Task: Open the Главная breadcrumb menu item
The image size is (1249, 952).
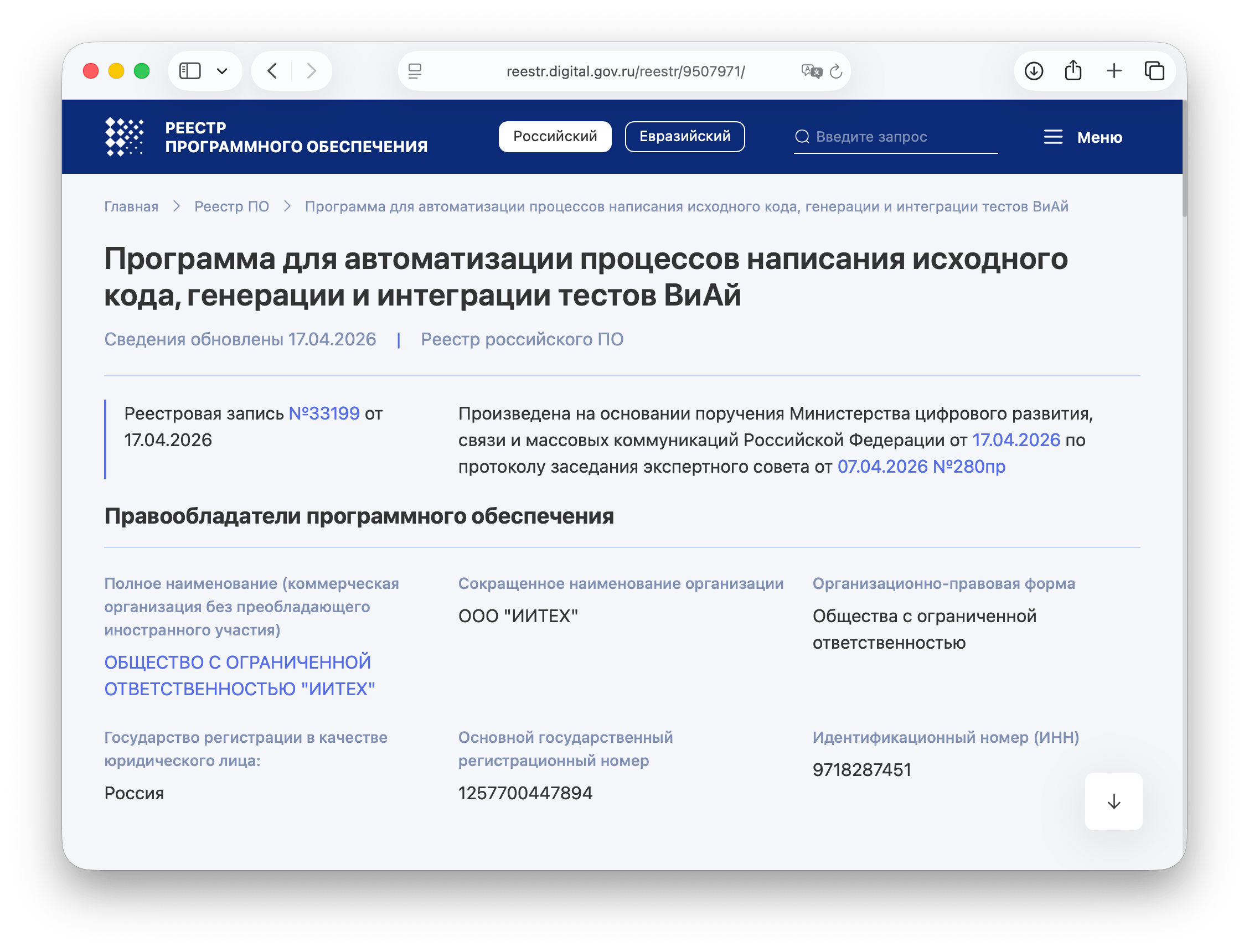Action: click(131, 206)
